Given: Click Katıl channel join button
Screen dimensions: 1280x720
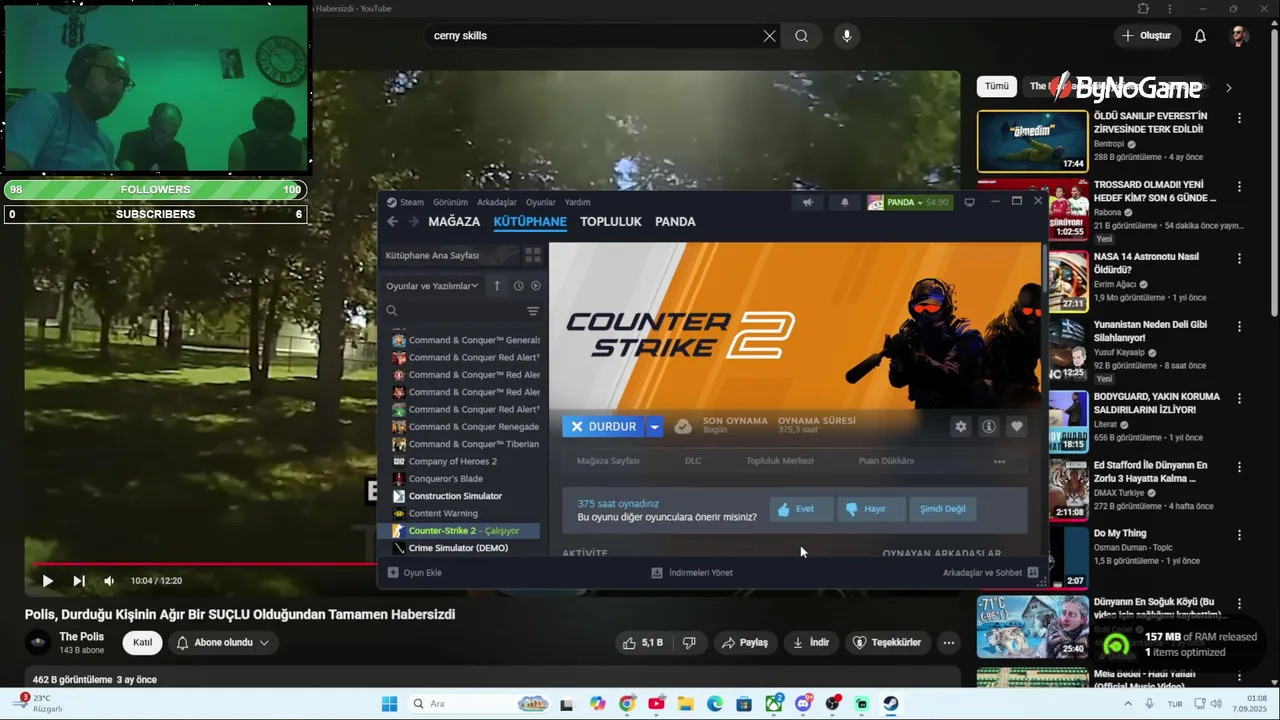Looking at the screenshot, I should pyautogui.click(x=143, y=643).
